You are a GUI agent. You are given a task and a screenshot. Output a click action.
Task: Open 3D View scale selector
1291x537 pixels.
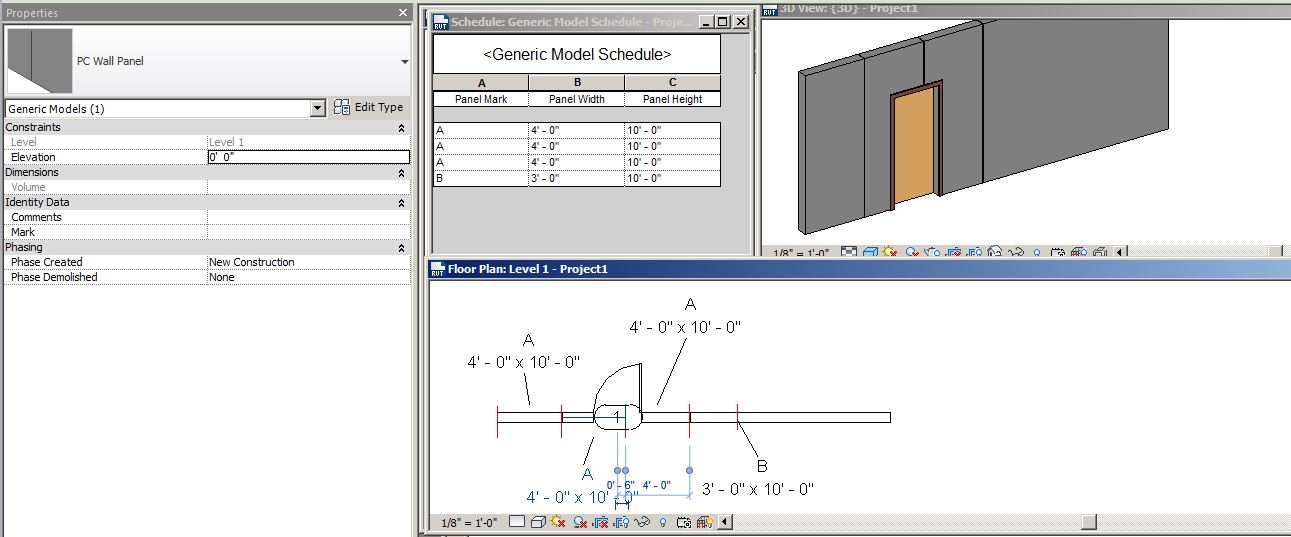coord(801,254)
